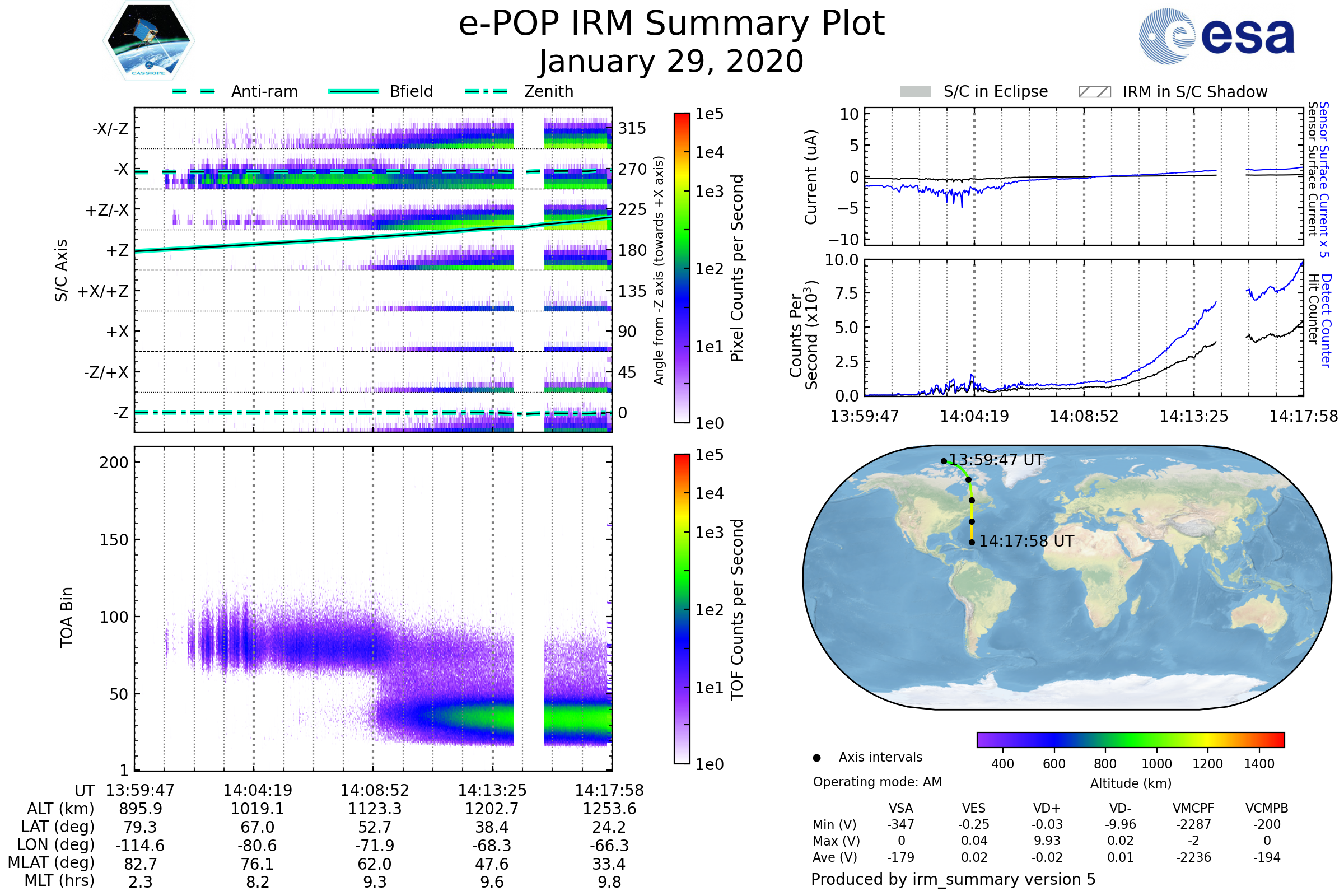Click the e-POP IRM Summary Plot title
Image resolution: width=1344 pixels, height=896 pixels.
pyautogui.click(x=671, y=24)
